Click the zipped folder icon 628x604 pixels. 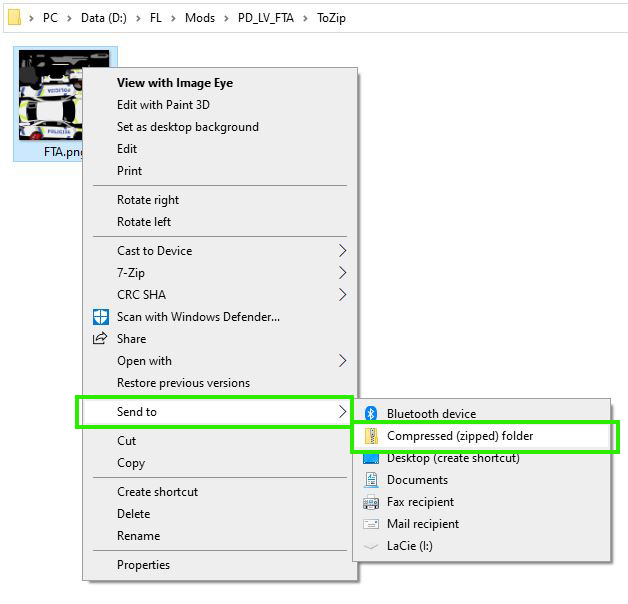pyautogui.click(x=371, y=436)
